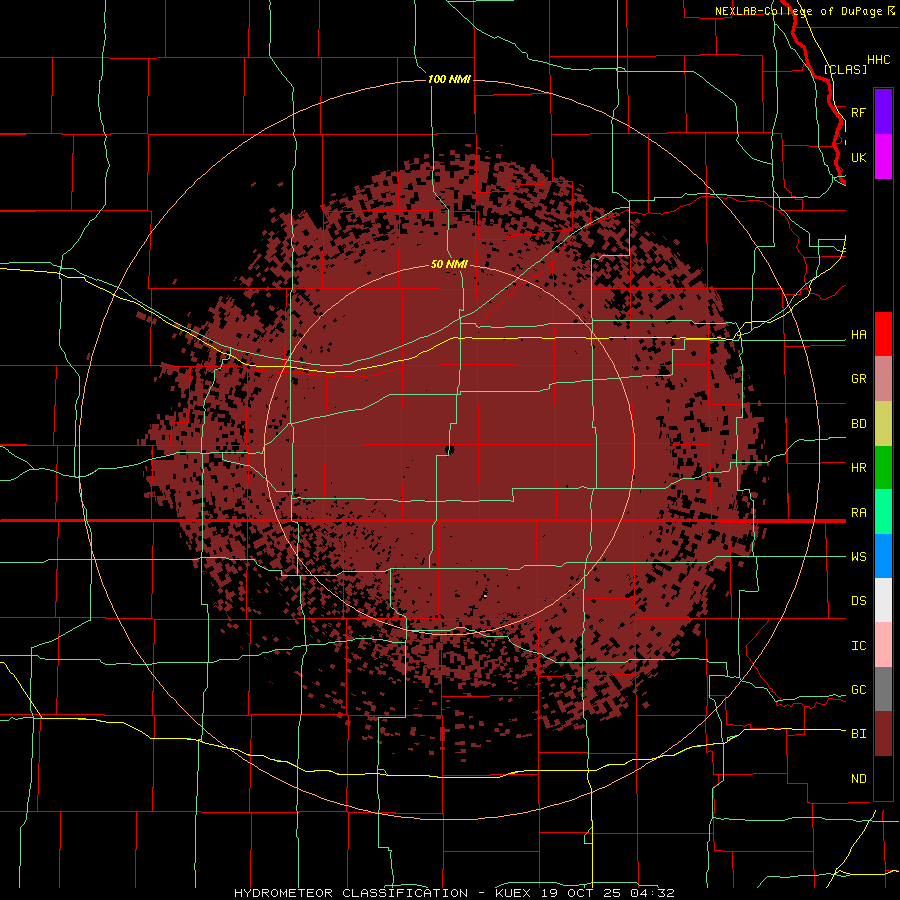Click the UK magenta legend color block
The height and width of the screenshot is (900, 900).
(883, 157)
